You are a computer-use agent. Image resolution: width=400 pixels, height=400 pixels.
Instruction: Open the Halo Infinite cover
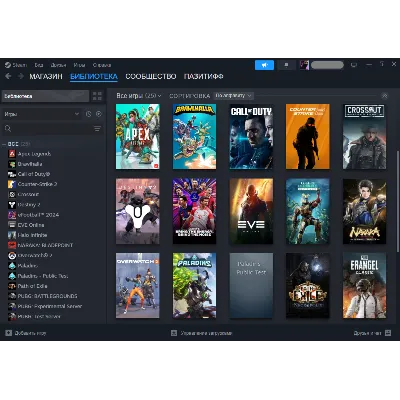308,211
